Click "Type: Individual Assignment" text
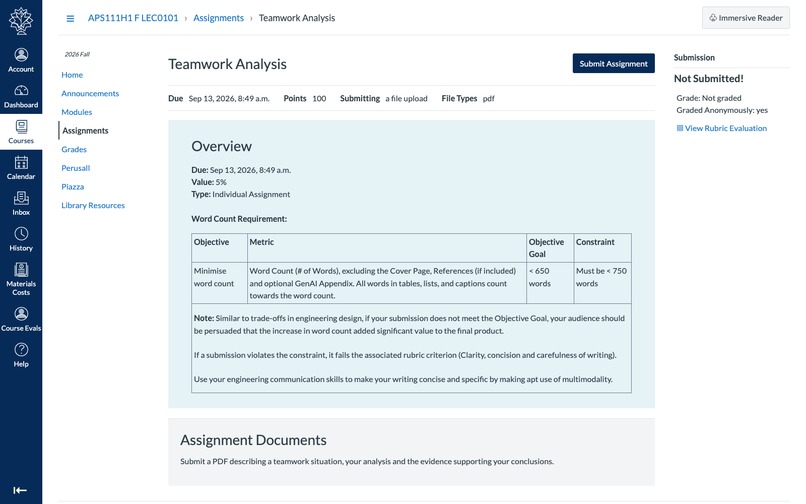806x504 pixels. [x=241, y=194]
